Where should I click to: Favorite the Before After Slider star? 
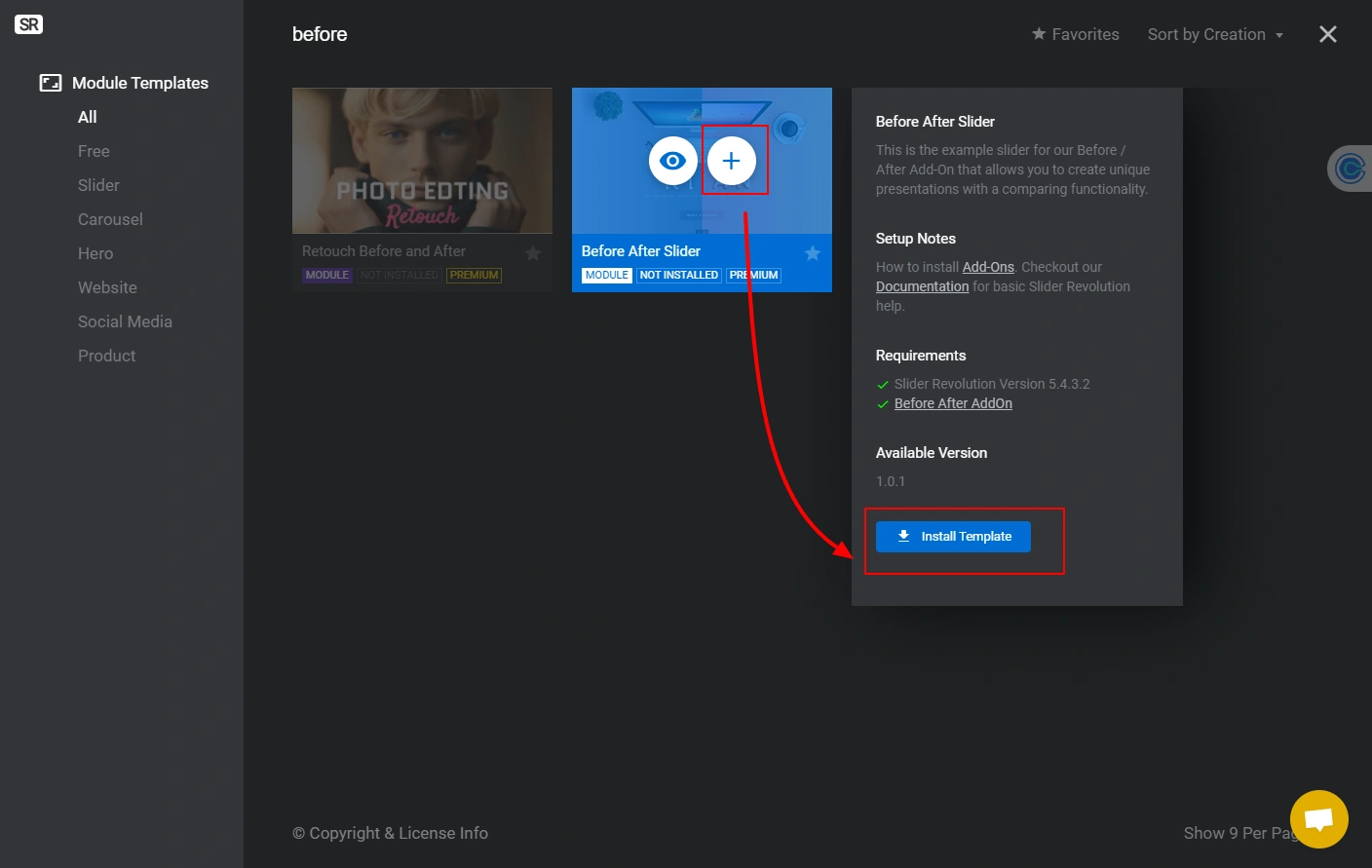pyautogui.click(x=813, y=253)
